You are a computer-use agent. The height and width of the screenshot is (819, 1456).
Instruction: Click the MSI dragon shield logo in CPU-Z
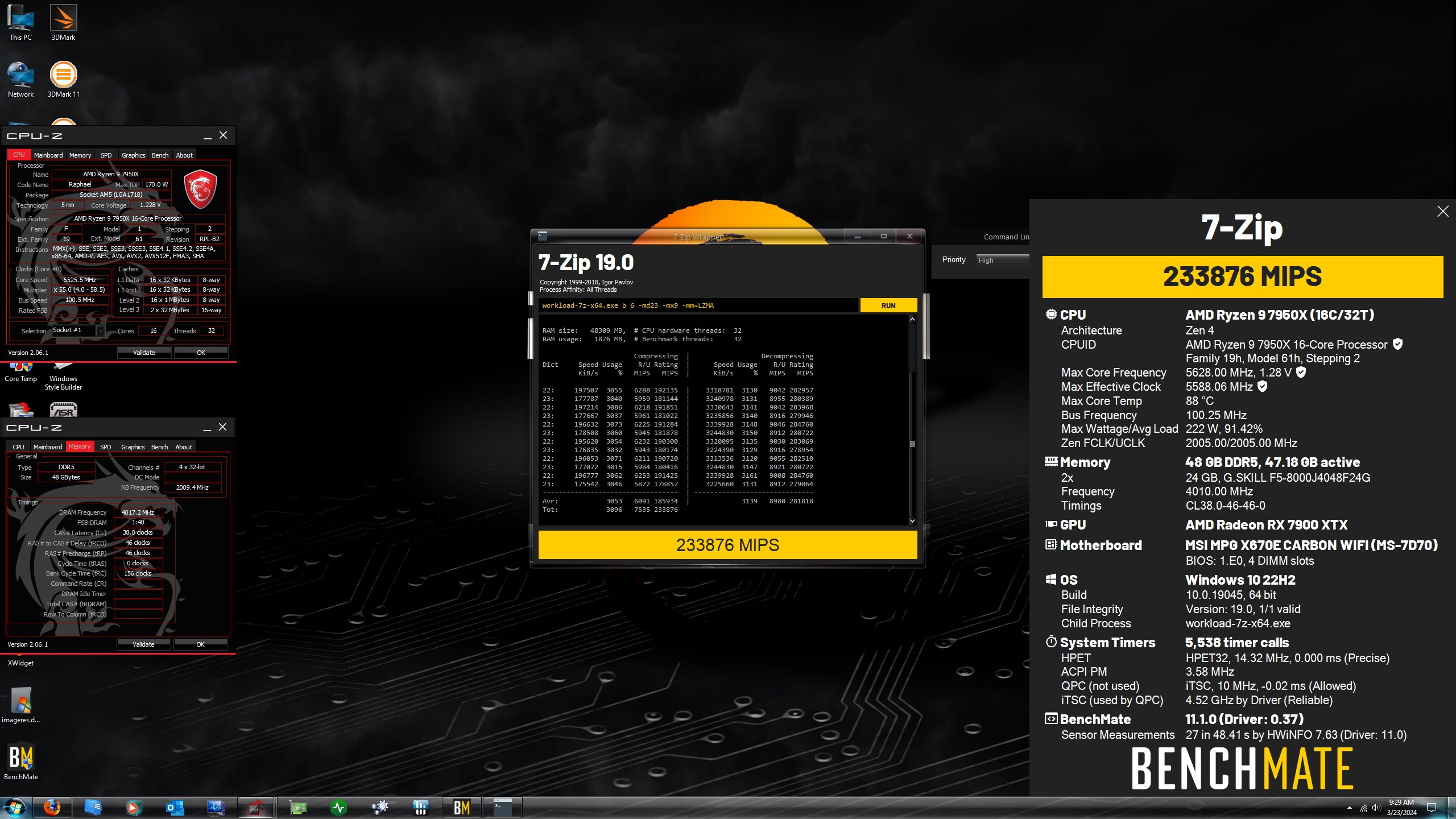[x=200, y=189]
